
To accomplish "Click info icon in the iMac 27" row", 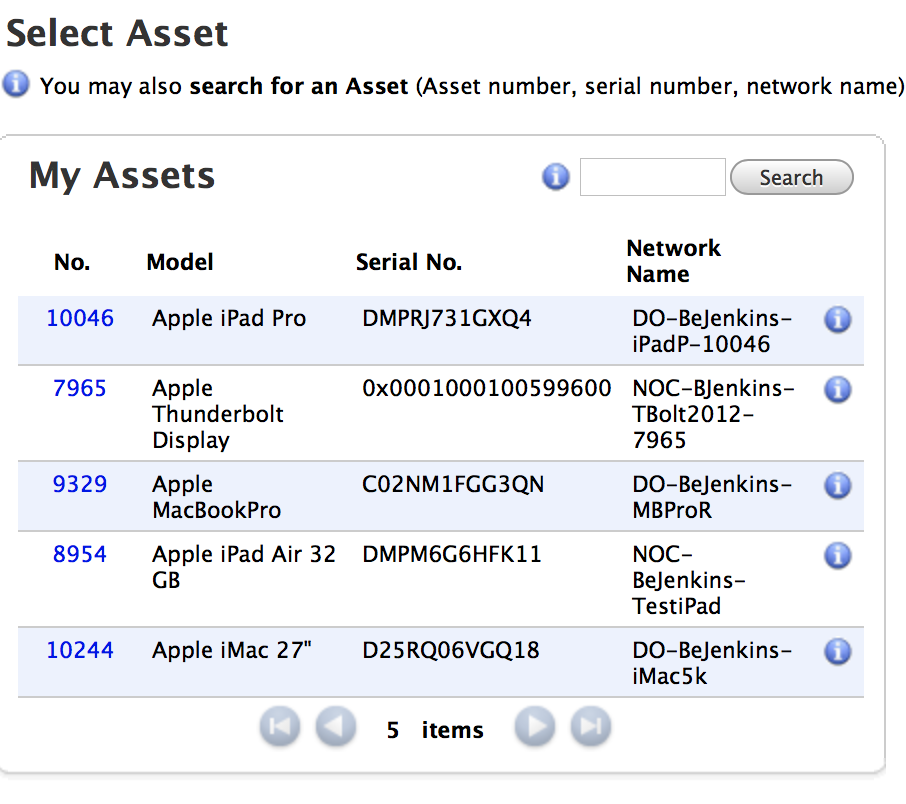I will (x=837, y=651).
